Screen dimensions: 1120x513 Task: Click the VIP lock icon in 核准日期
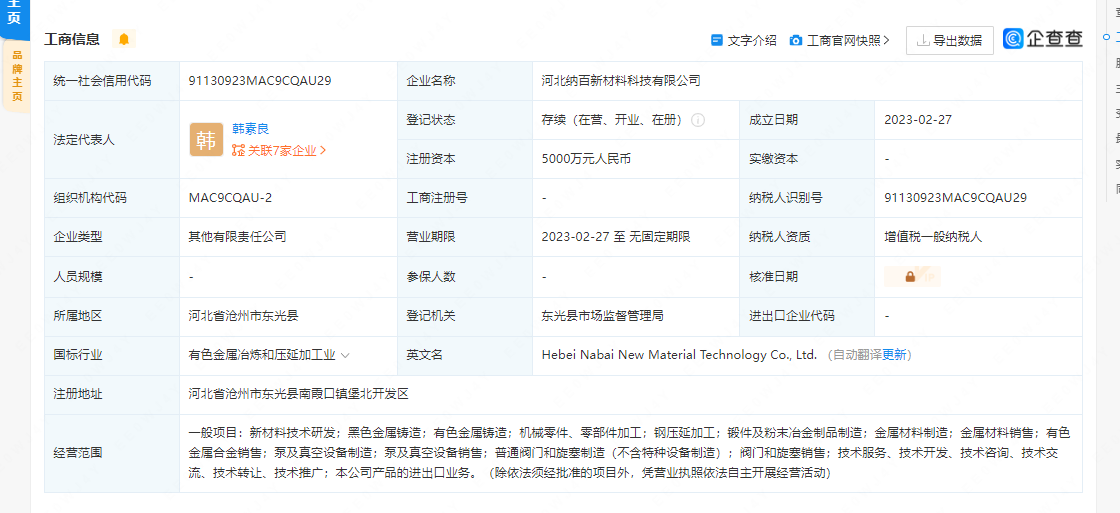click(912, 277)
